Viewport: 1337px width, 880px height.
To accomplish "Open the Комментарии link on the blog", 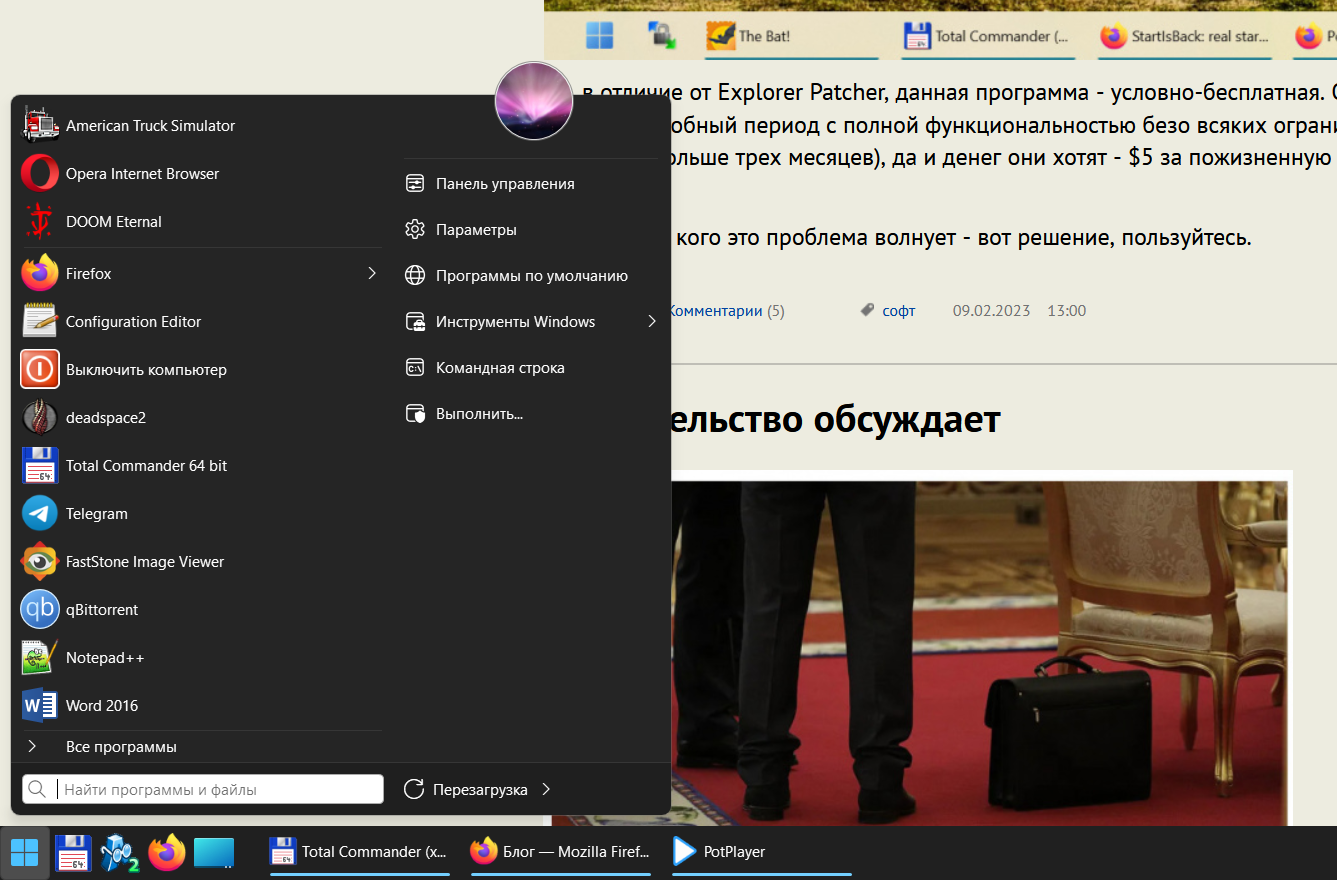I will click(714, 311).
